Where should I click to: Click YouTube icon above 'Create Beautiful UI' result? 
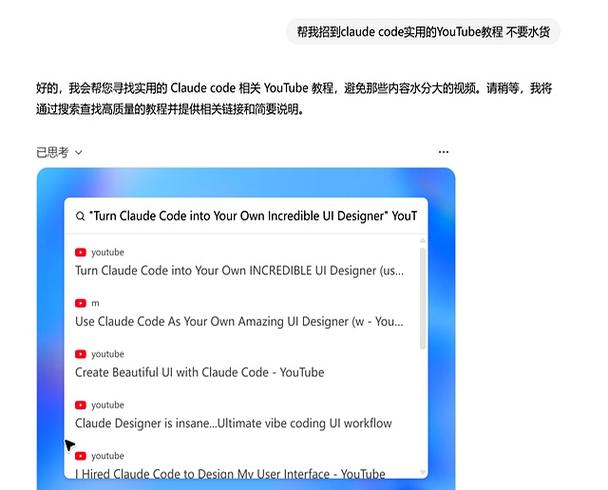(80, 354)
